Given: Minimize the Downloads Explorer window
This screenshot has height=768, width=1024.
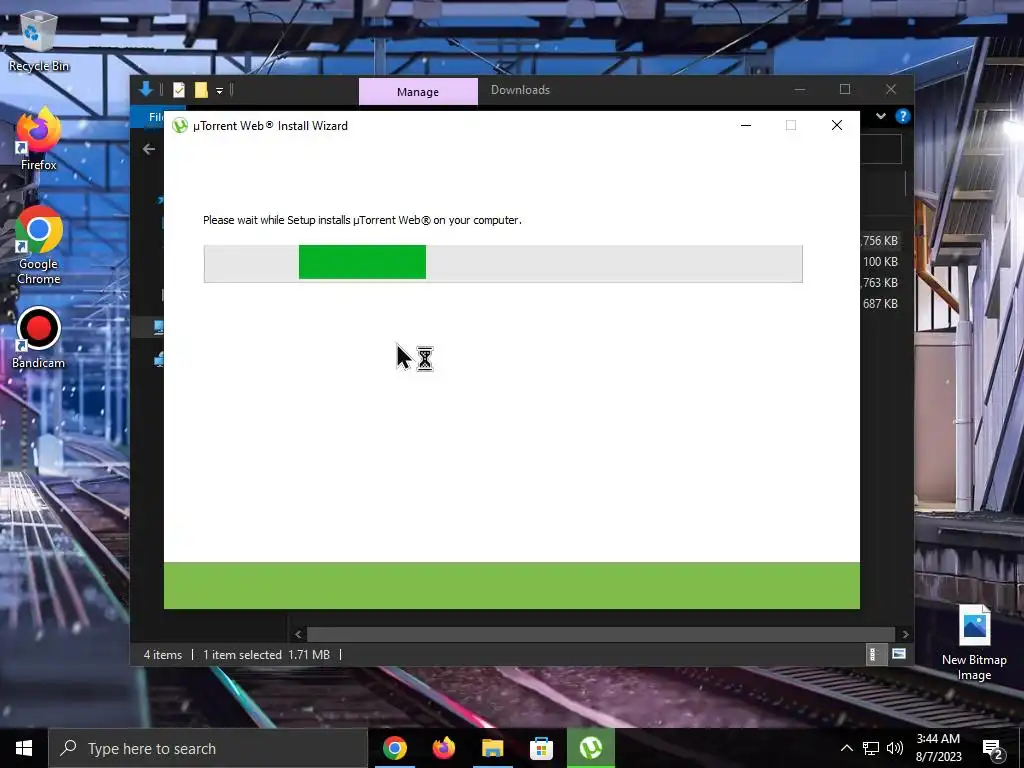Looking at the screenshot, I should click(x=799, y=89).
